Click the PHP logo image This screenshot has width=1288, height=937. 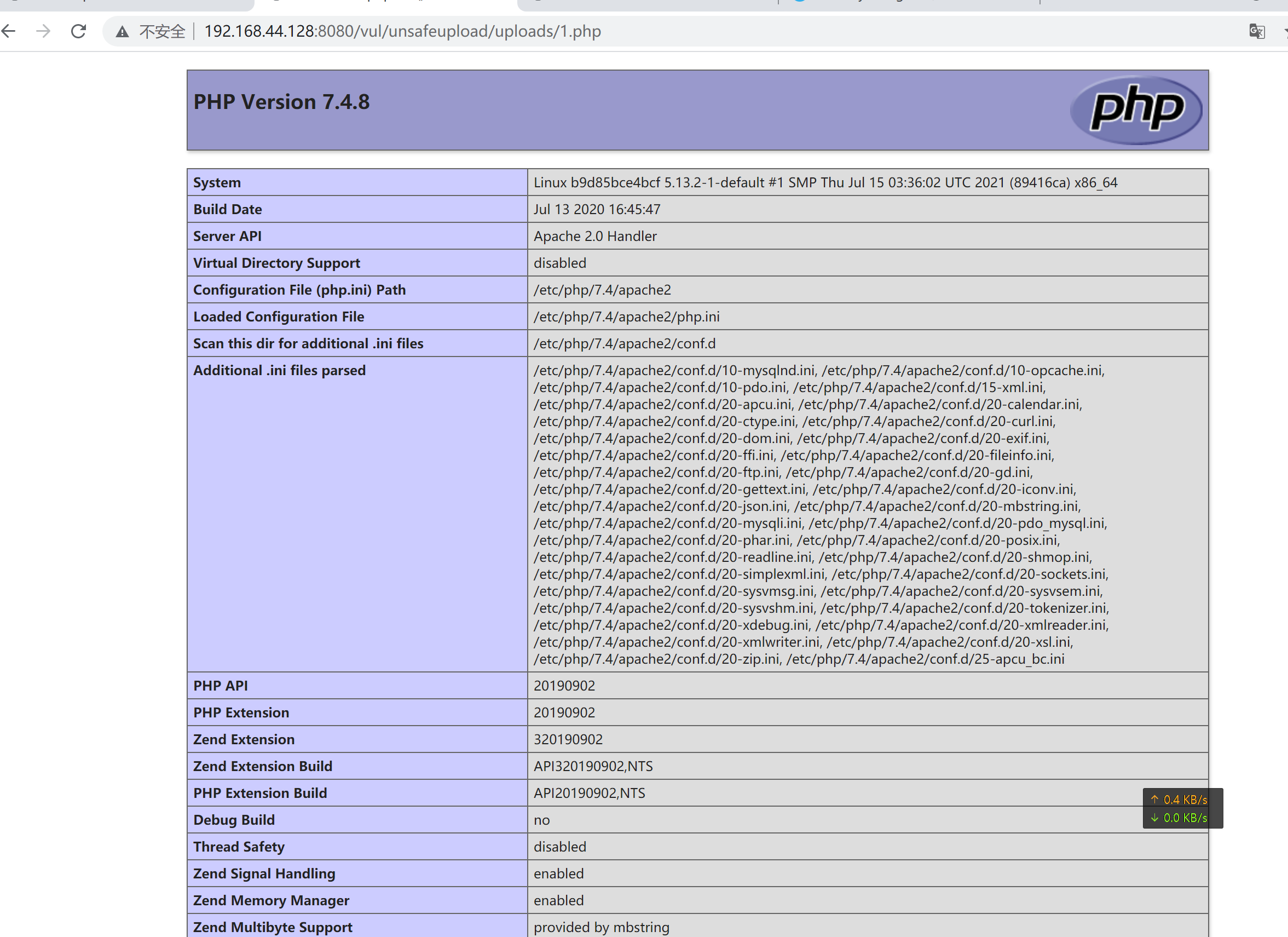[1136, 109]
